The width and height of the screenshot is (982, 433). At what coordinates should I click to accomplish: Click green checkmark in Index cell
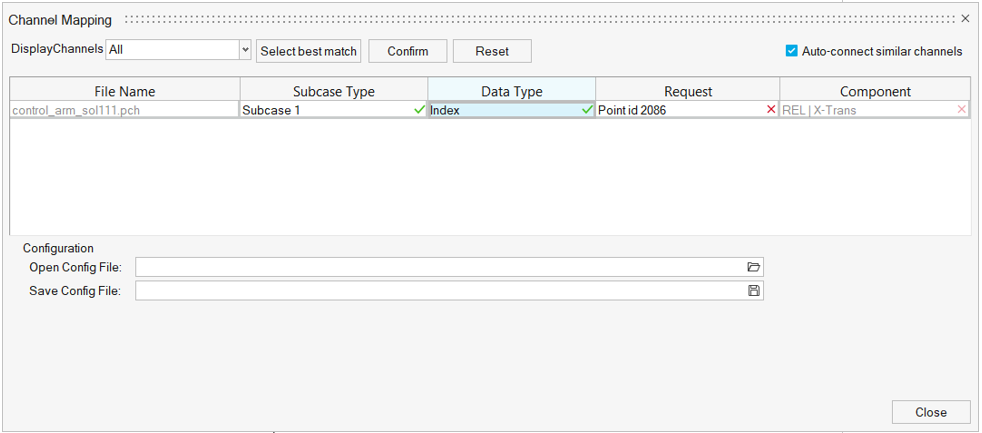(587, 110)
